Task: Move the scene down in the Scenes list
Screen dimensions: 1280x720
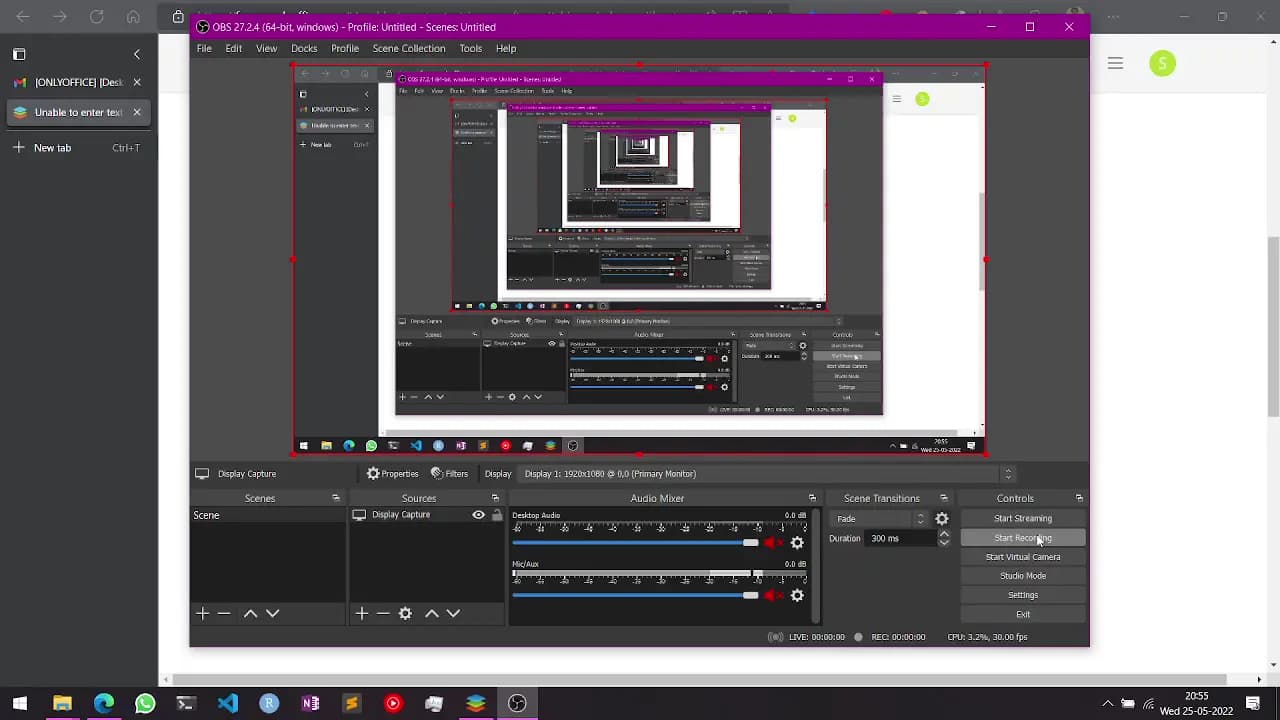Action: (272, 613)
